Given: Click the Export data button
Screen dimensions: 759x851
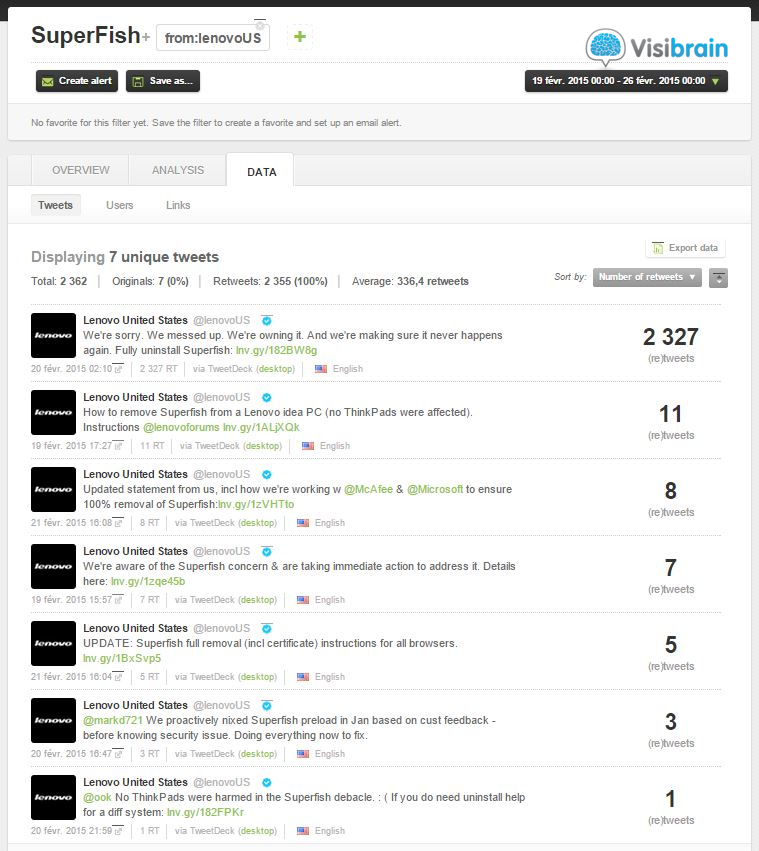Looking at the screenshot, I should click(x=685, y=248).
